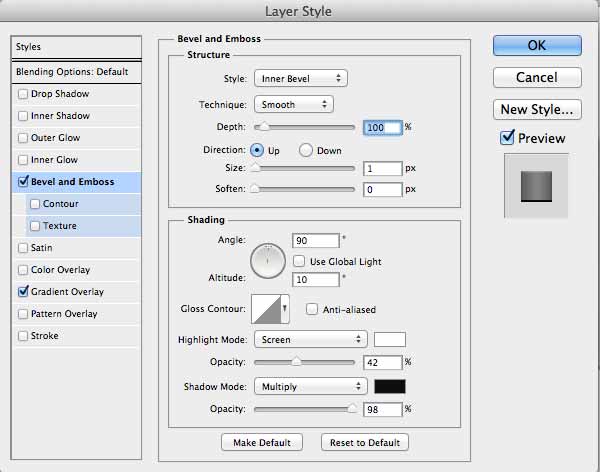Click the New Style... button
The width and height of the screenshot is (600, 472).
[537, 109]
